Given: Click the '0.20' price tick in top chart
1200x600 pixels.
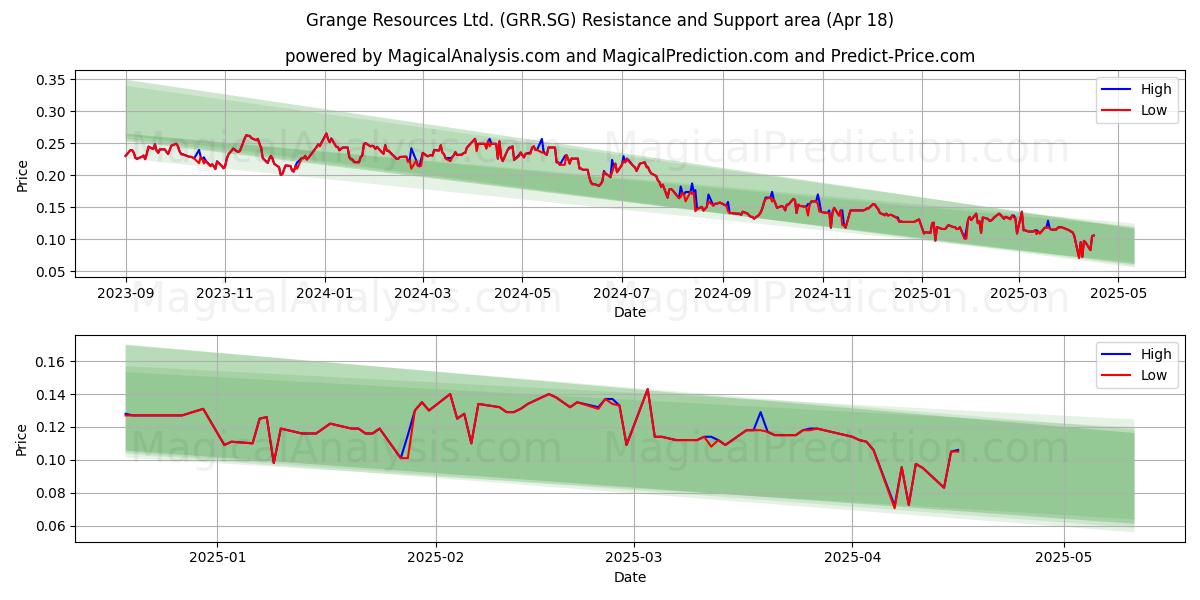Looking at the screenshot, I should point(50,176).
